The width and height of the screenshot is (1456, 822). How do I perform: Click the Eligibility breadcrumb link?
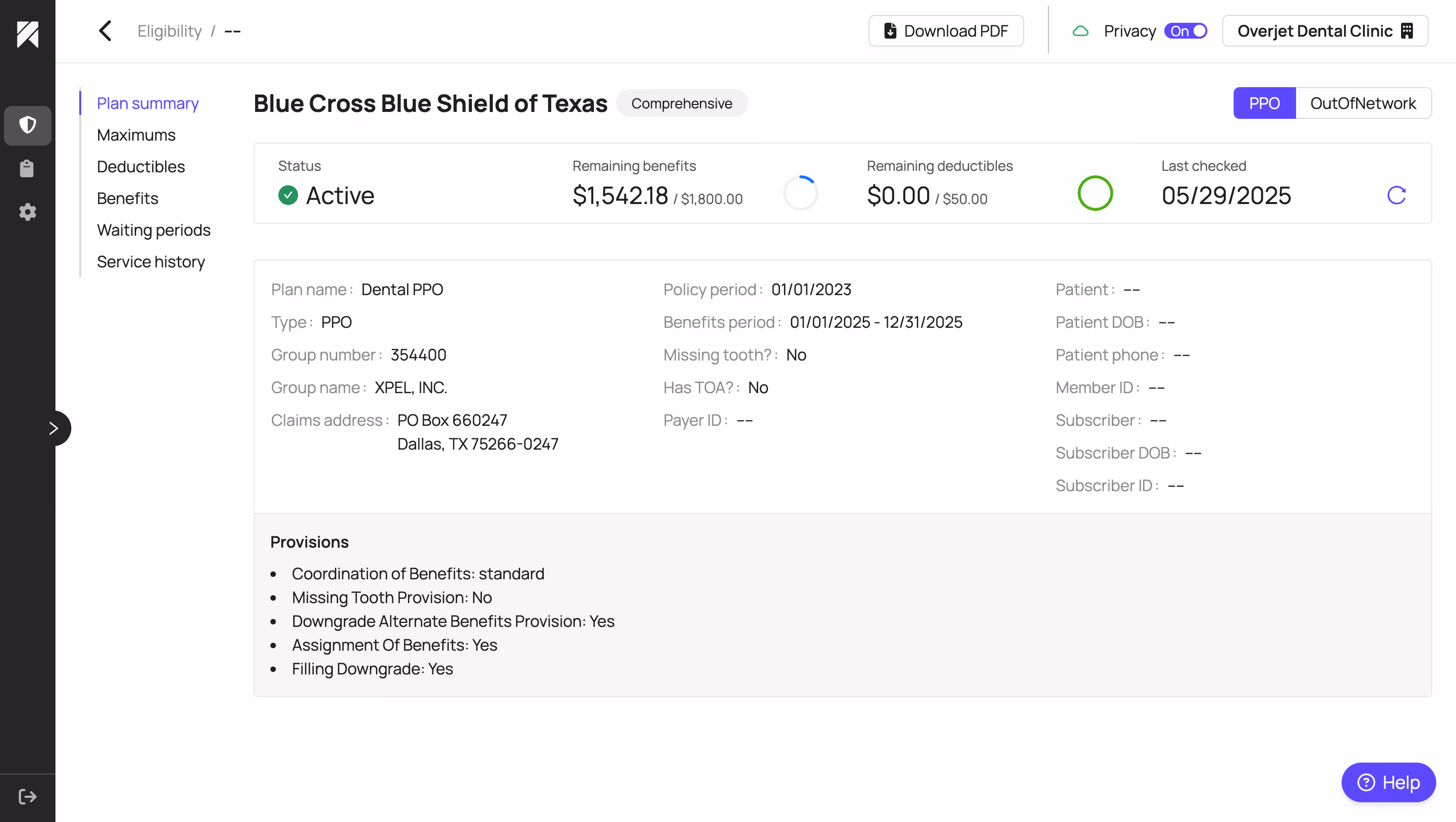point(169,31)
